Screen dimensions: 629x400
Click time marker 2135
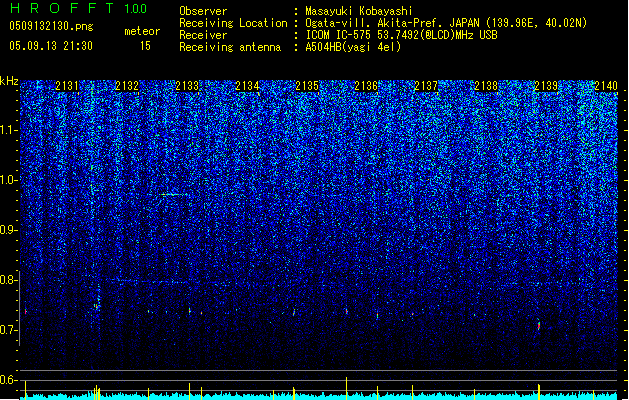click(307, 86)
